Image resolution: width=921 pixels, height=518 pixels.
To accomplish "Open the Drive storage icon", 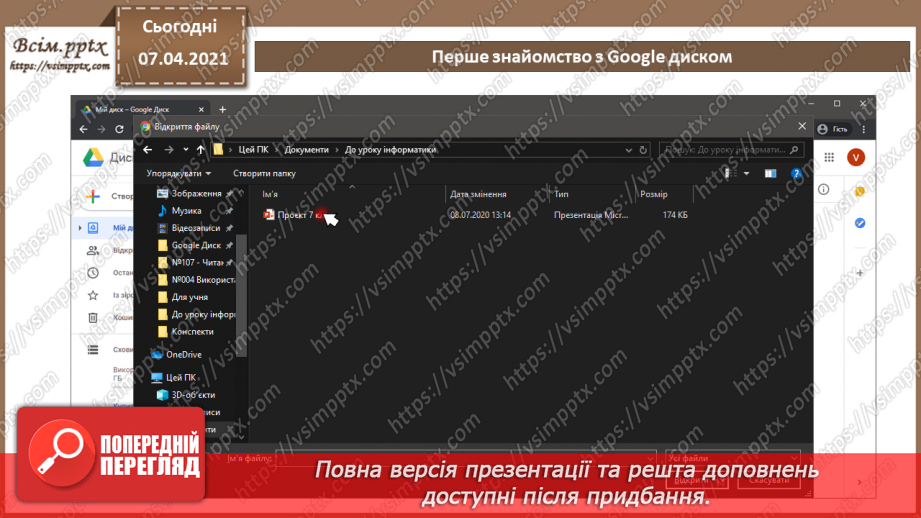I will 93,349.
